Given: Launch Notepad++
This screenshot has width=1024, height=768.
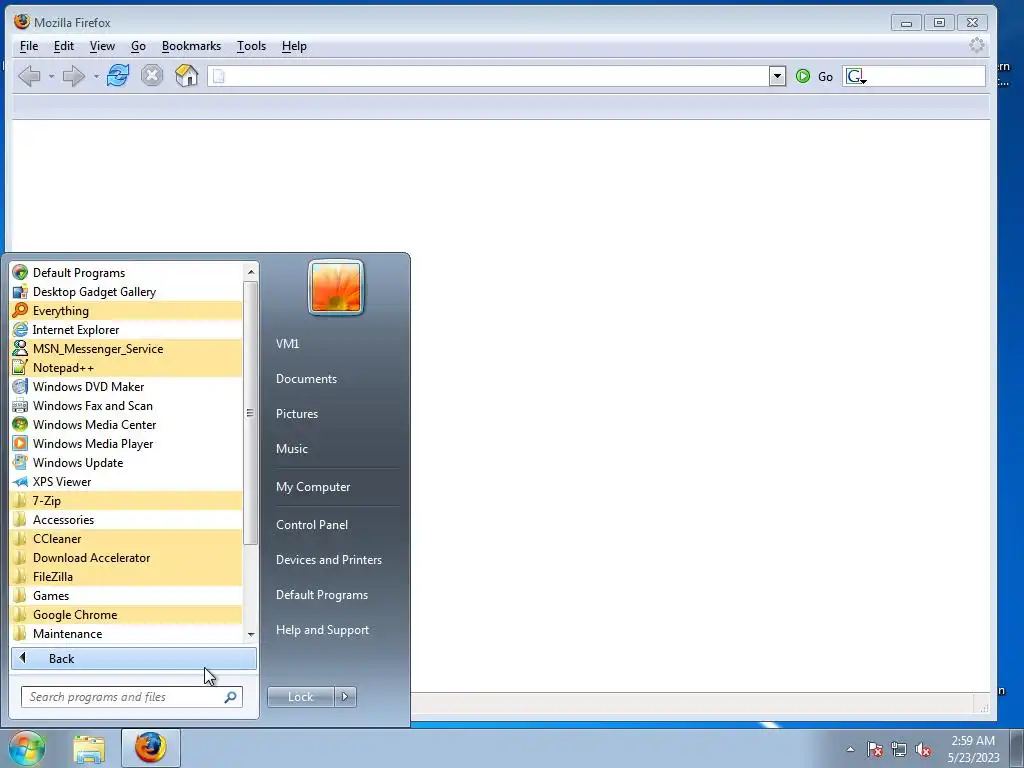Looking at the screenshot, I should click(x=127, y=368).
